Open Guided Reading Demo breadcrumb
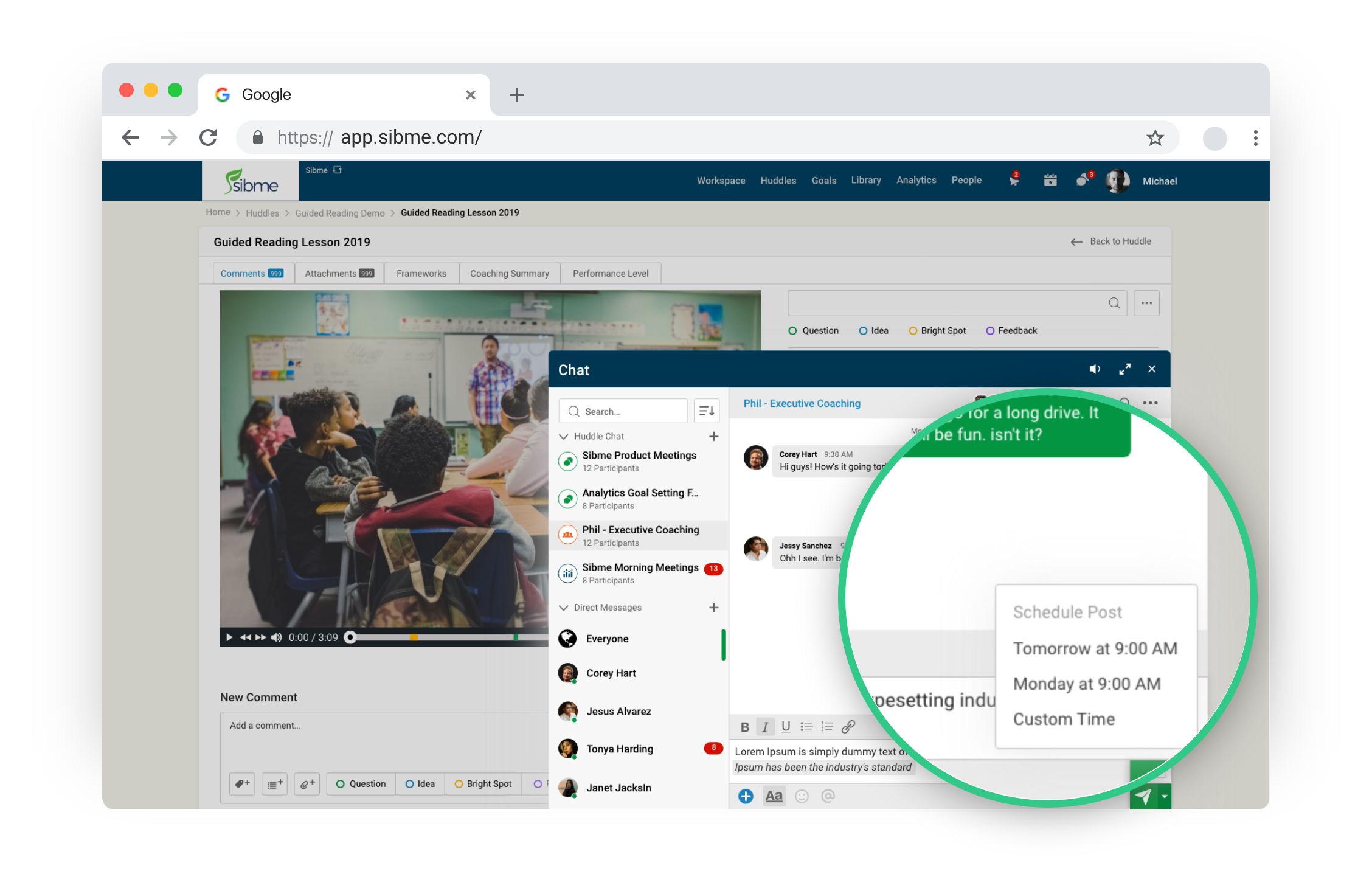The width and height of the screenshot is (1372, 874). (x=340, y=213)
